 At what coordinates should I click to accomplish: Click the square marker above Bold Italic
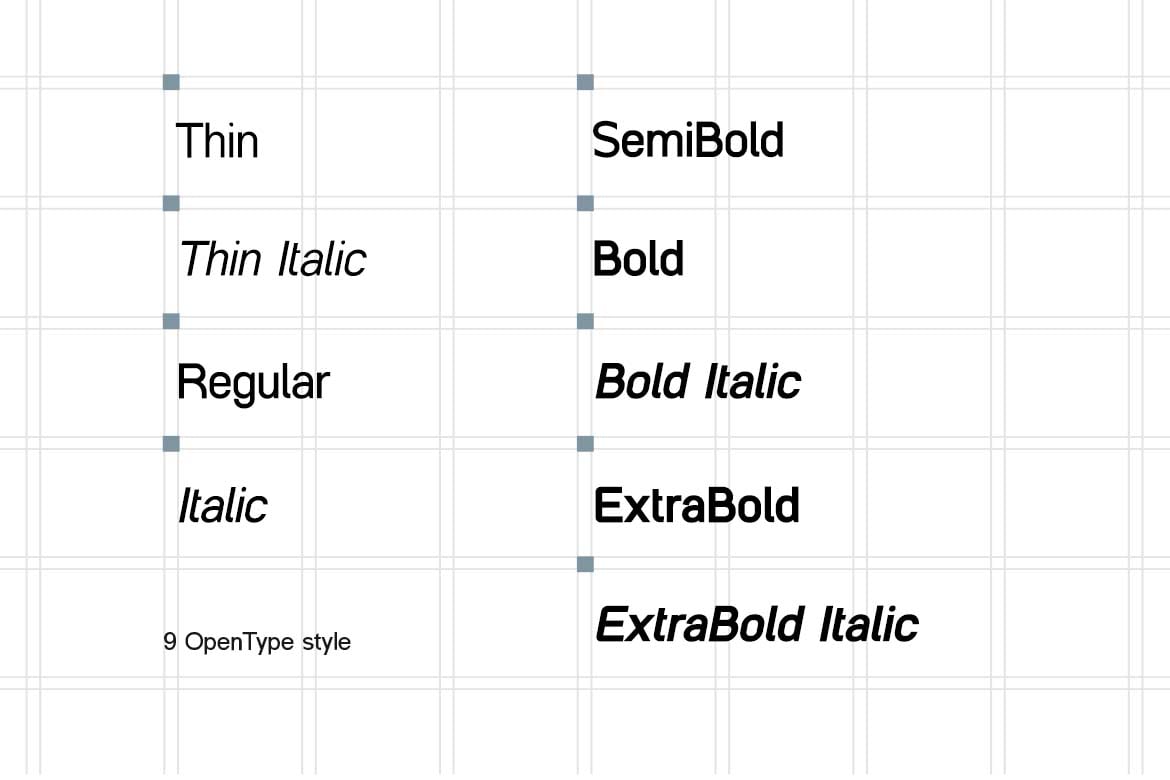[586, 321]
